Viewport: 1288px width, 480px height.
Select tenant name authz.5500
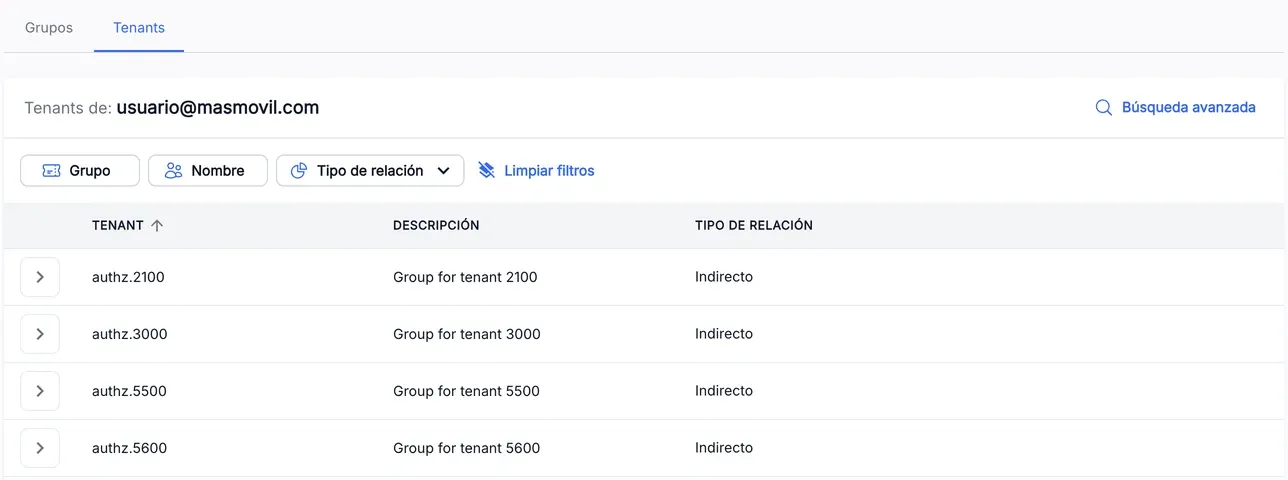click(129, 391)
